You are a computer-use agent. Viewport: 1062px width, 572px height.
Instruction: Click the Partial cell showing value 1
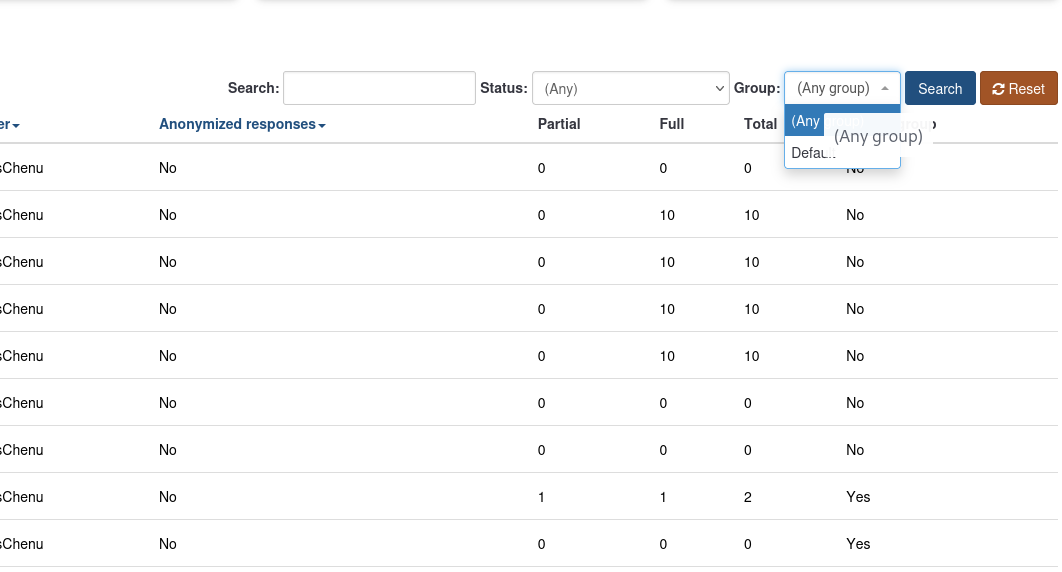[x=542, y=497]
